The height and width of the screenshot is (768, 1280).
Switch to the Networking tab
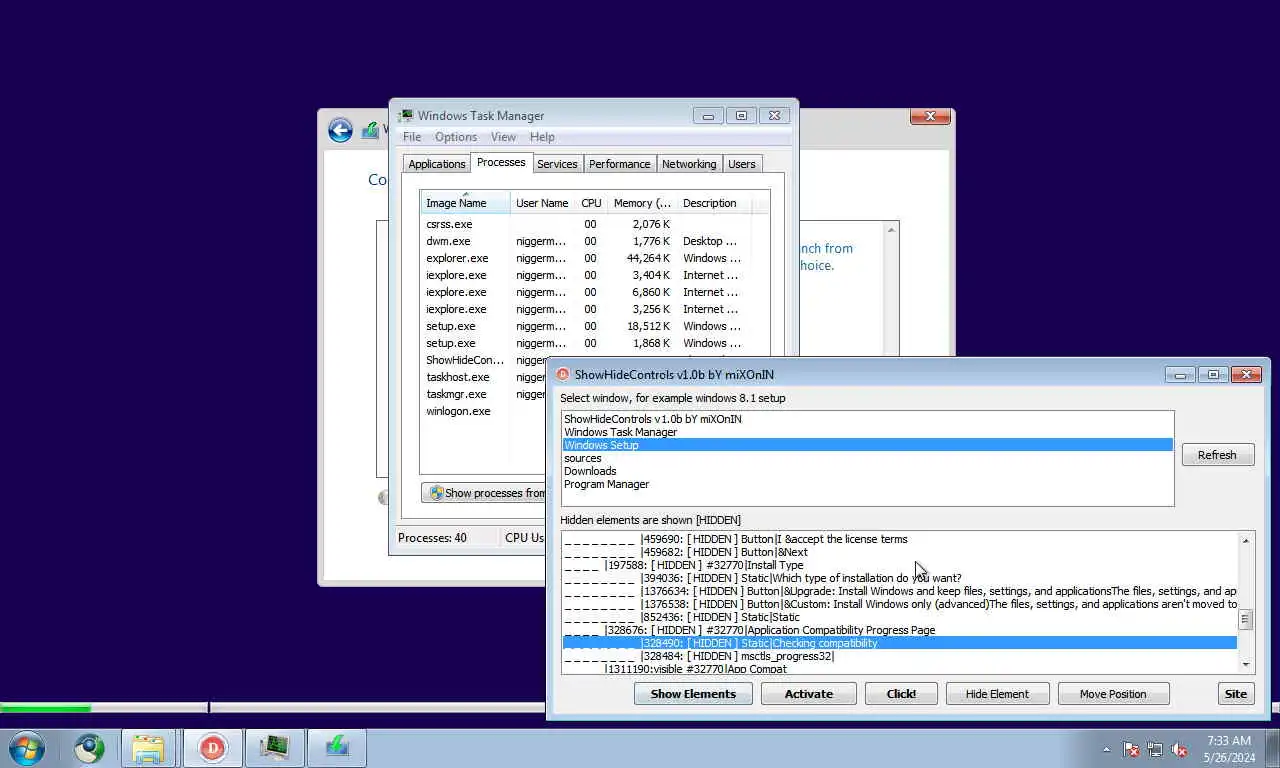689,164
